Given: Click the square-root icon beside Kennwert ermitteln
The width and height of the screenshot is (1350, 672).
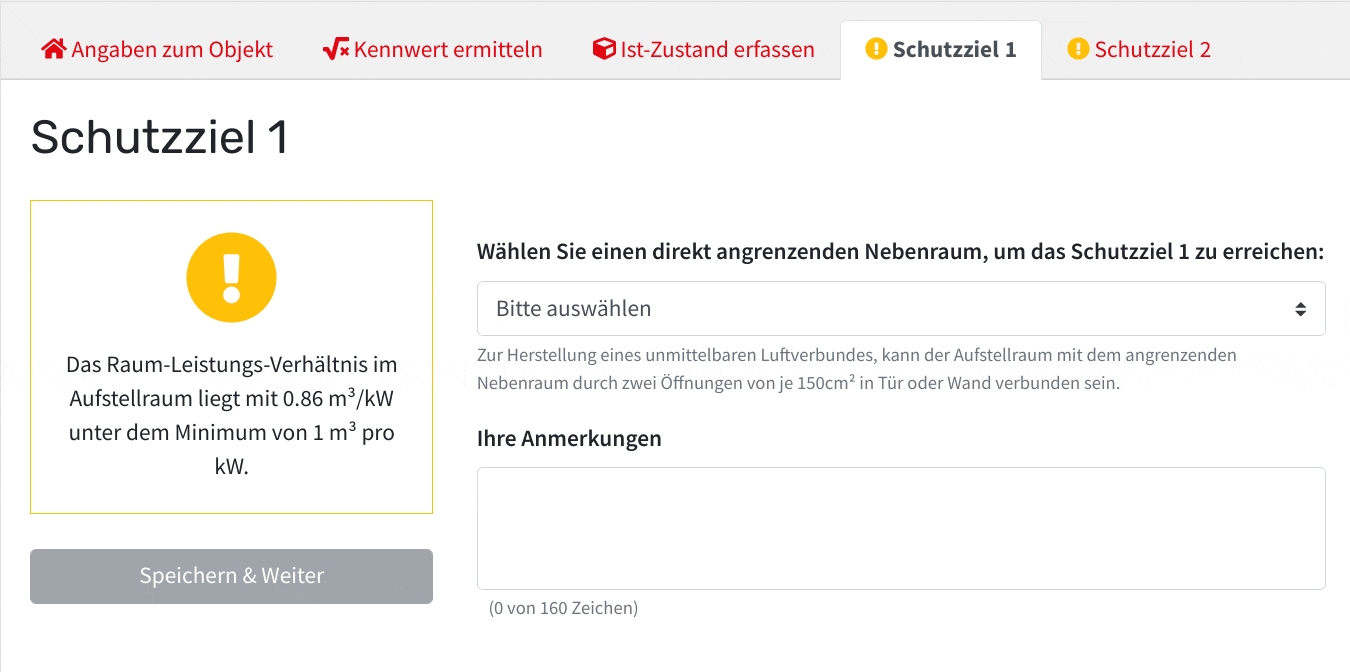Looking at the screenshot, I should click(x=336, y=49).
